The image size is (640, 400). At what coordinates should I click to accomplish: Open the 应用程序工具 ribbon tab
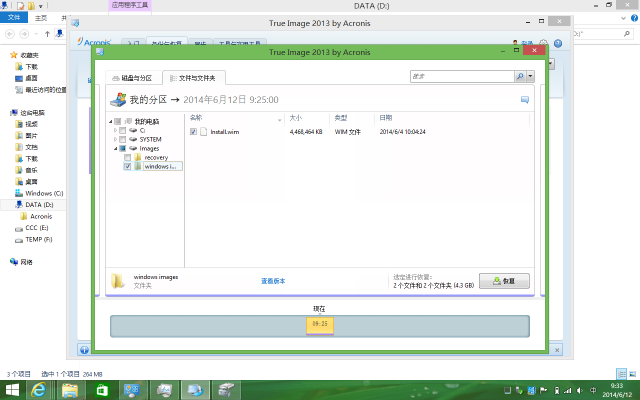[x=130, y=6]
